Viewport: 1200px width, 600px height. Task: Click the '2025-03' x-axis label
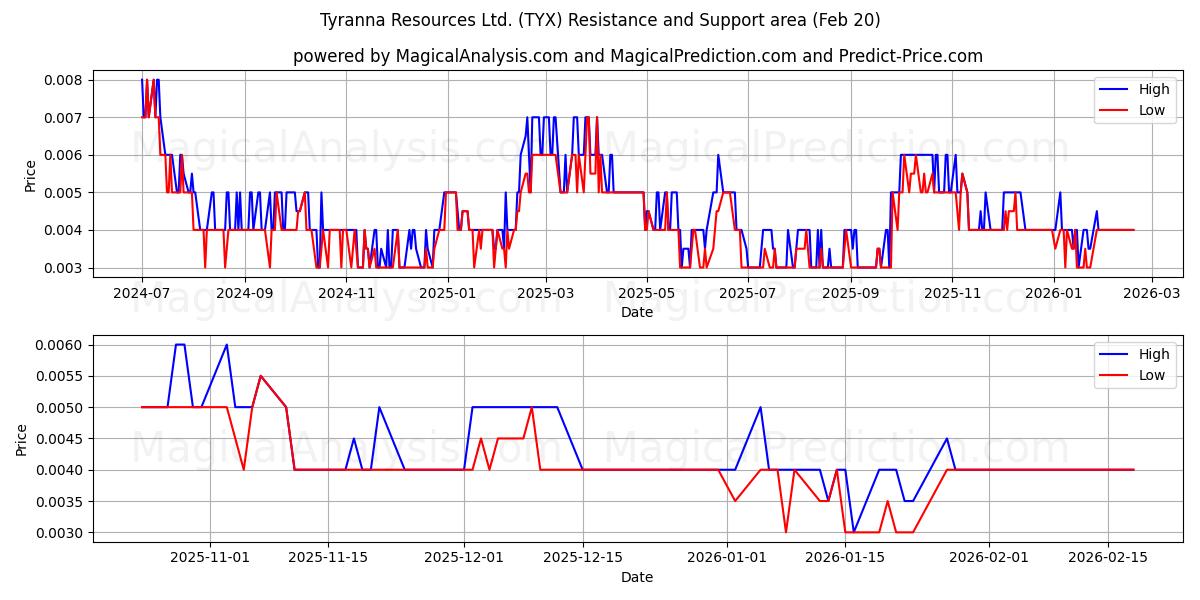click(546, 294)
